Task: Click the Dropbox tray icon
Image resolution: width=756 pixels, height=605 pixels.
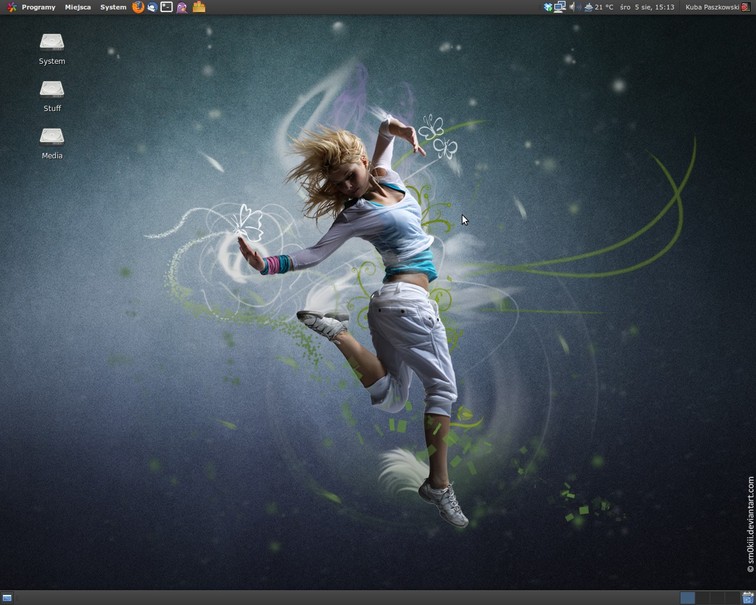Action: click(548, 7)
